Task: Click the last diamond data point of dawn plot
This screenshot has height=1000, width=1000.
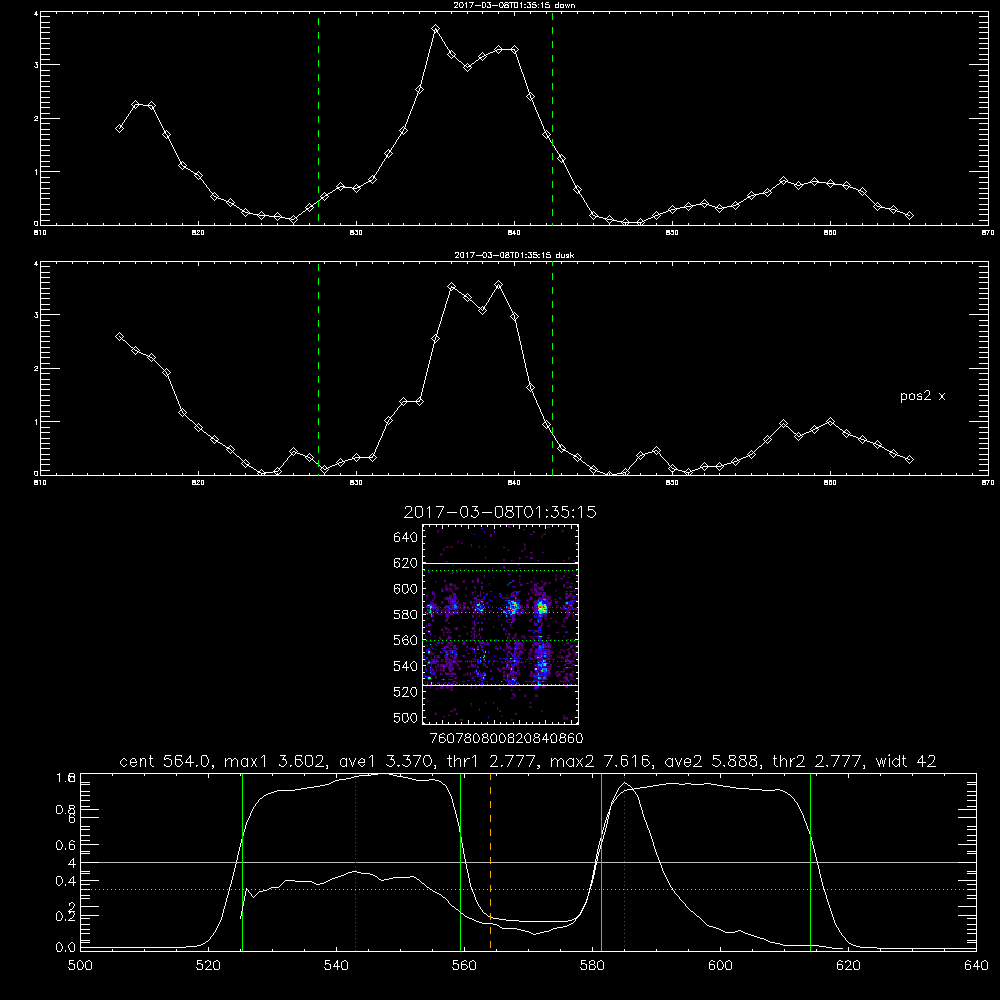Action: (909, 216)
